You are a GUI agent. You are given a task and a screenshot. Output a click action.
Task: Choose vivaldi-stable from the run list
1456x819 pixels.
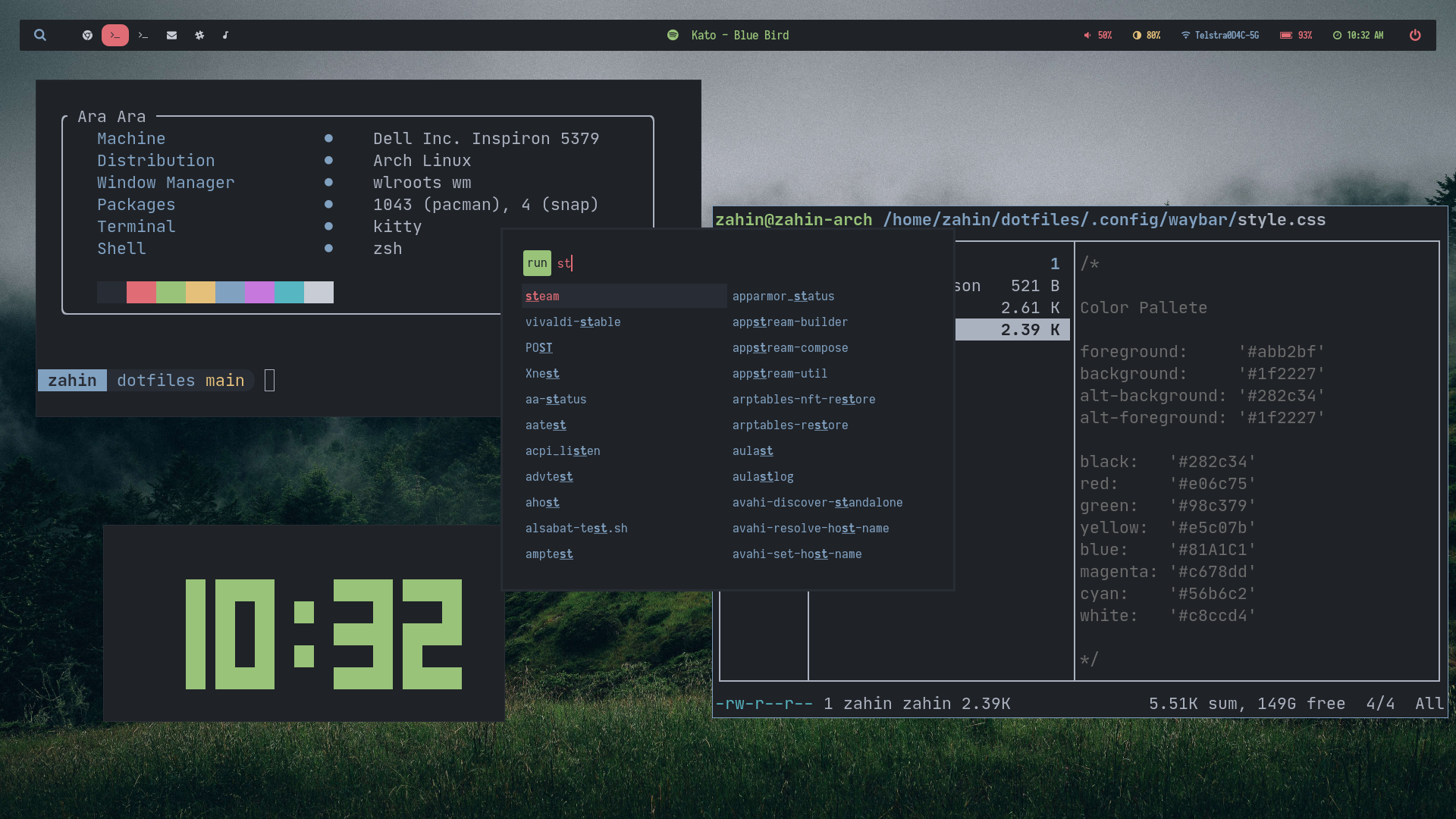573,322
